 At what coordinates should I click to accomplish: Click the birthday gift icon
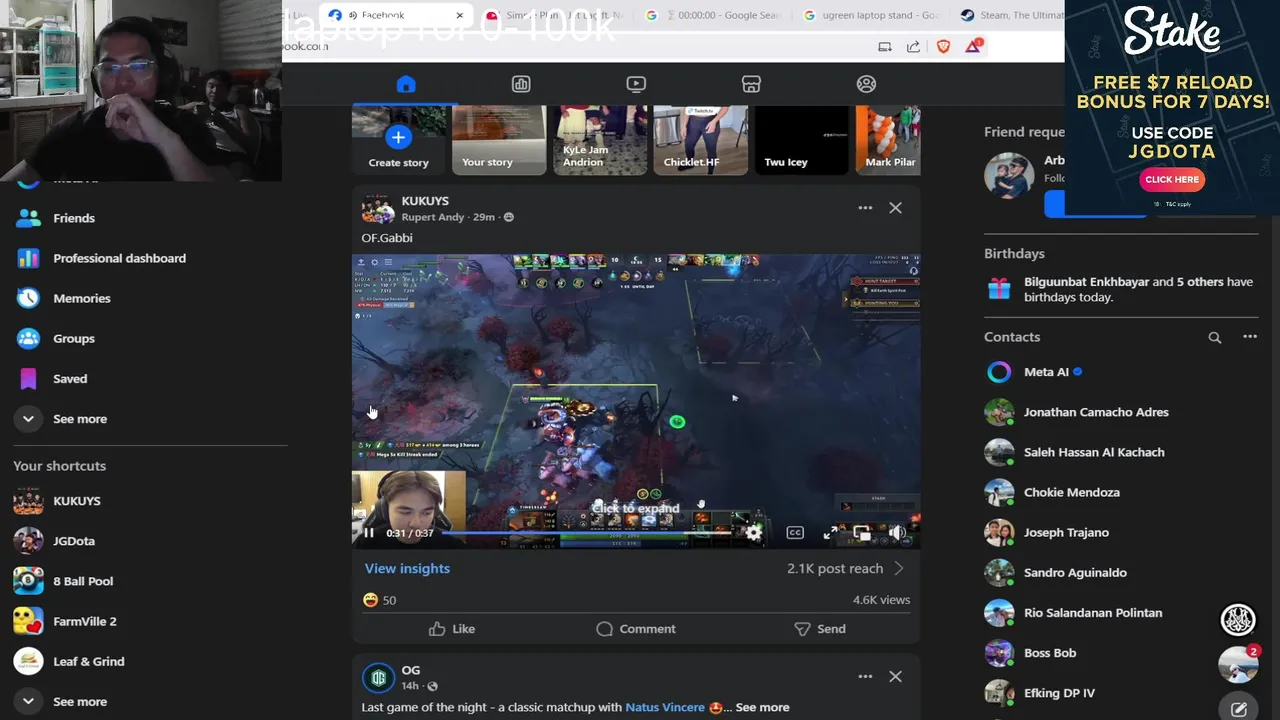point(999,289)
